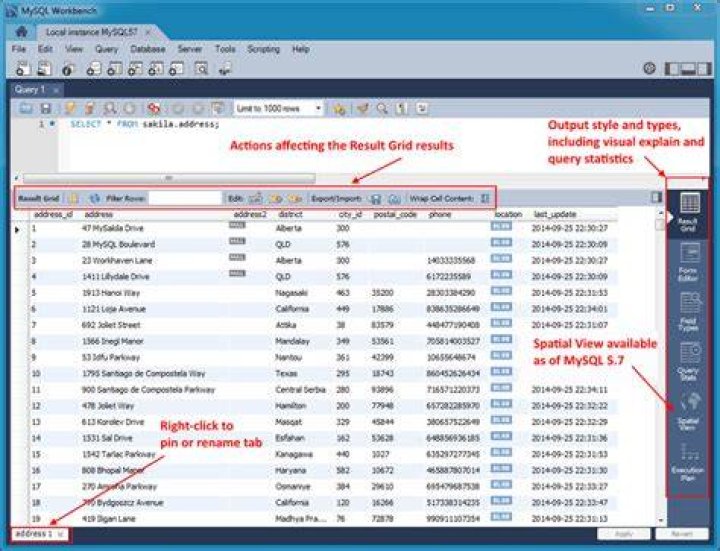The image size is (720, 551).
Task: Toggle result side panel next to grid
Action: click(657, 197)
